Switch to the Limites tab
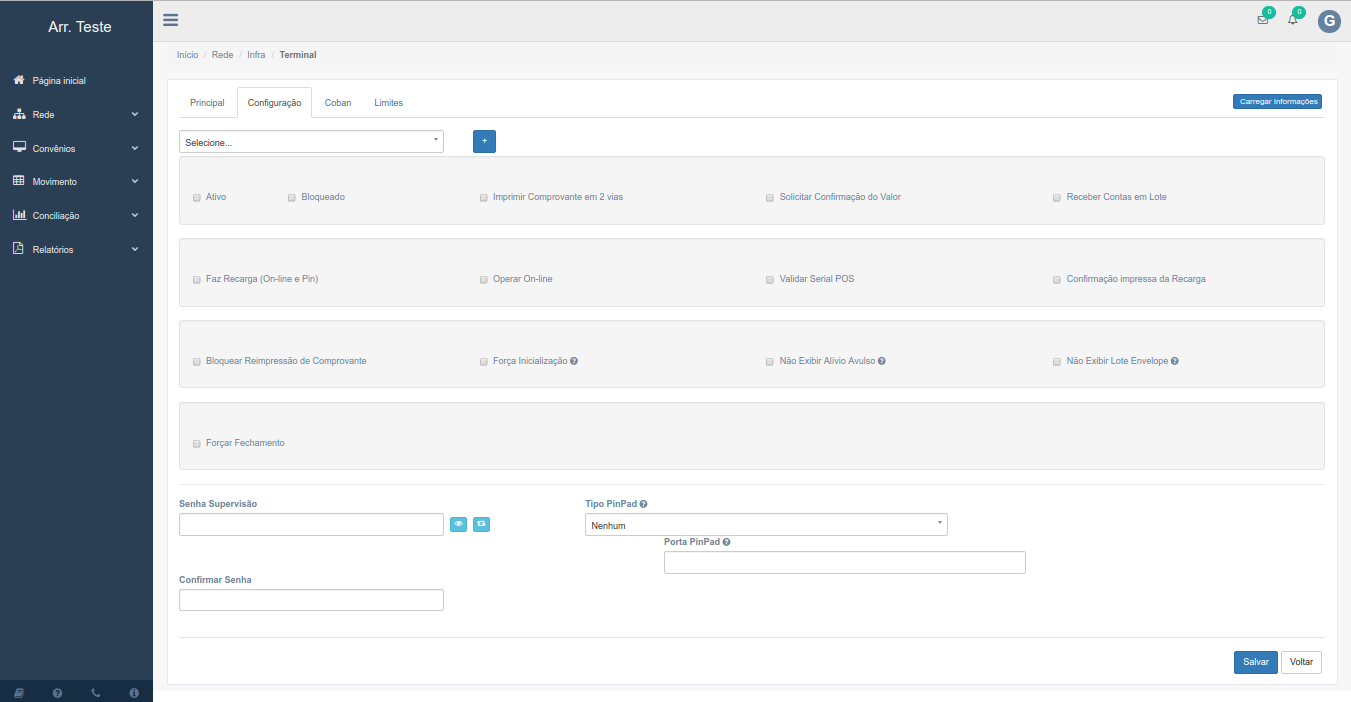1351x702 pixels. (x=388, y=103)
